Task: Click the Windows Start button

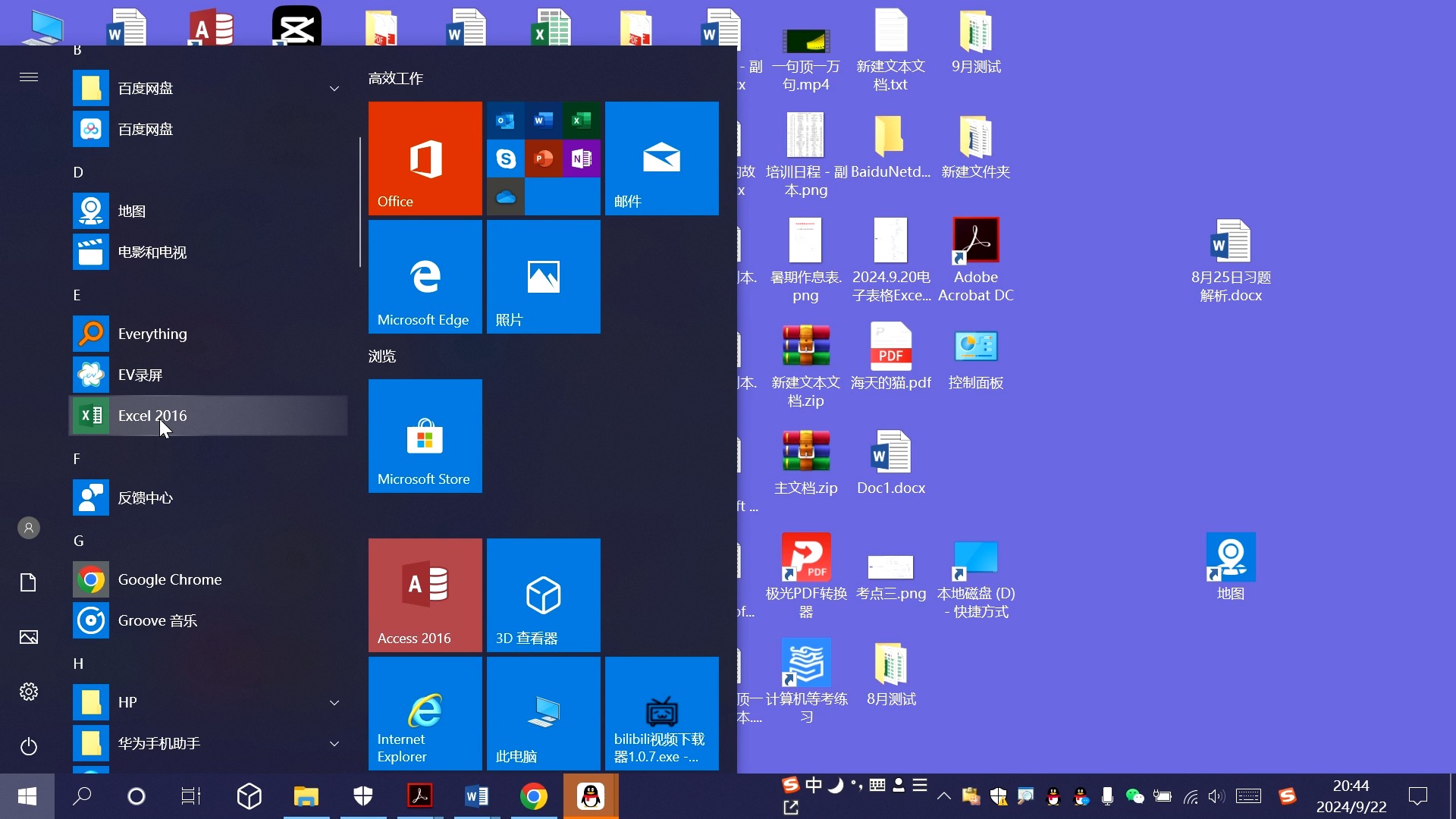Action: [x=27, y=796]
